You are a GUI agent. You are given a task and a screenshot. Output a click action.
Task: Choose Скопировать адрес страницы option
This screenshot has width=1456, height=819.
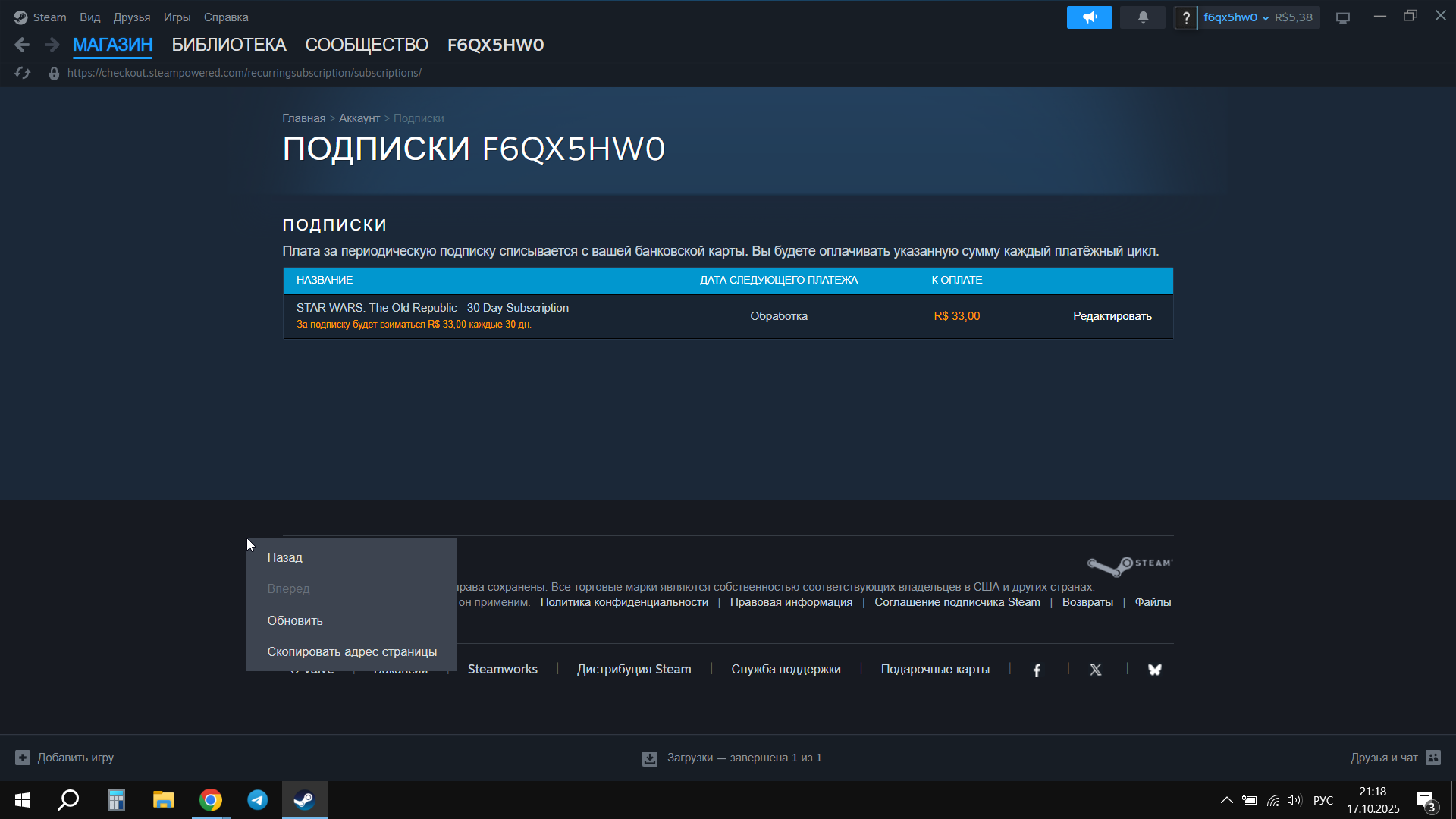[352, 651]
